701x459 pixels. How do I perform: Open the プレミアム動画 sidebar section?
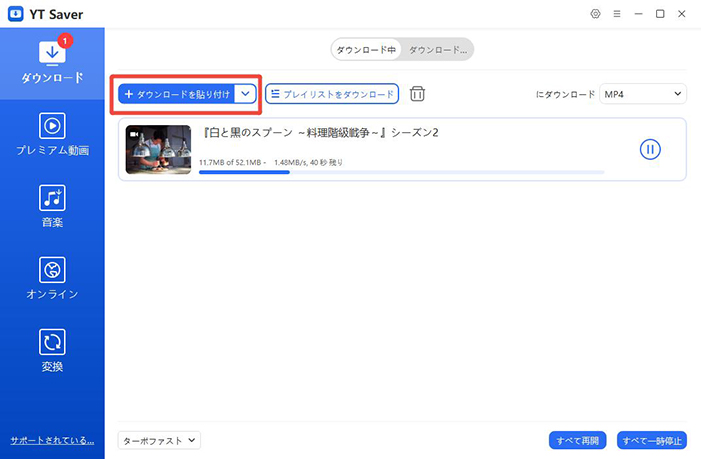(52, 135)
